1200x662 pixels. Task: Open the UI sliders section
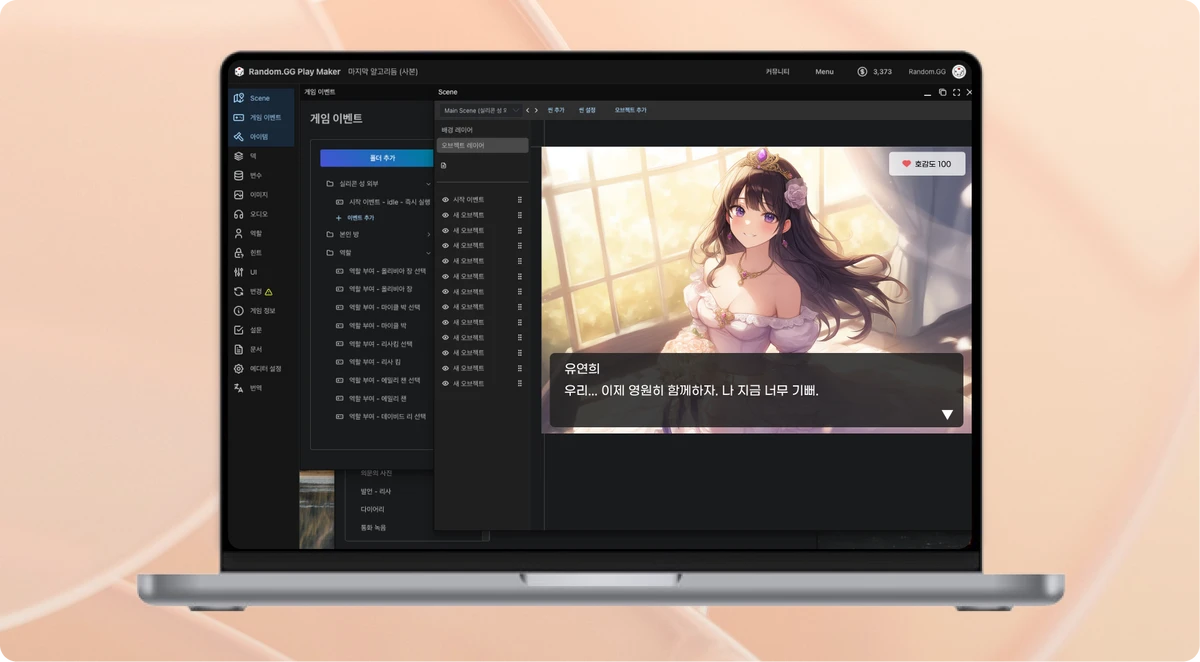(245, 272)
